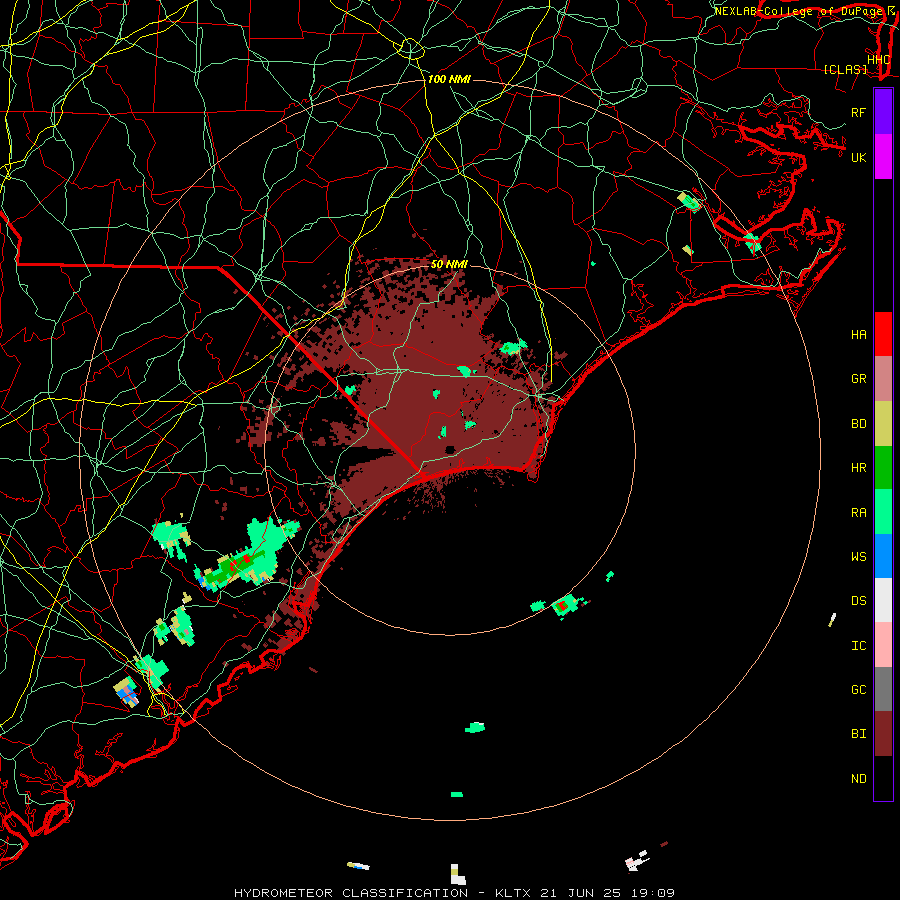Click the DS white legend swatch

pyautogui.click(x=883, y=600)
